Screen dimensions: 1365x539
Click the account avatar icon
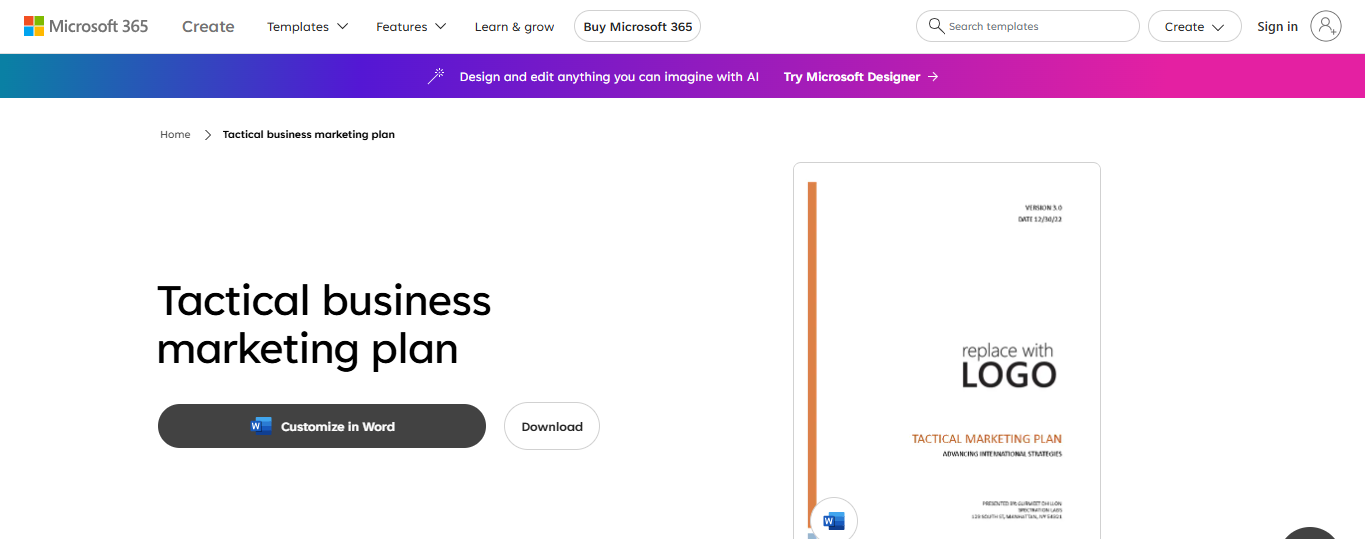[1326, 27]
